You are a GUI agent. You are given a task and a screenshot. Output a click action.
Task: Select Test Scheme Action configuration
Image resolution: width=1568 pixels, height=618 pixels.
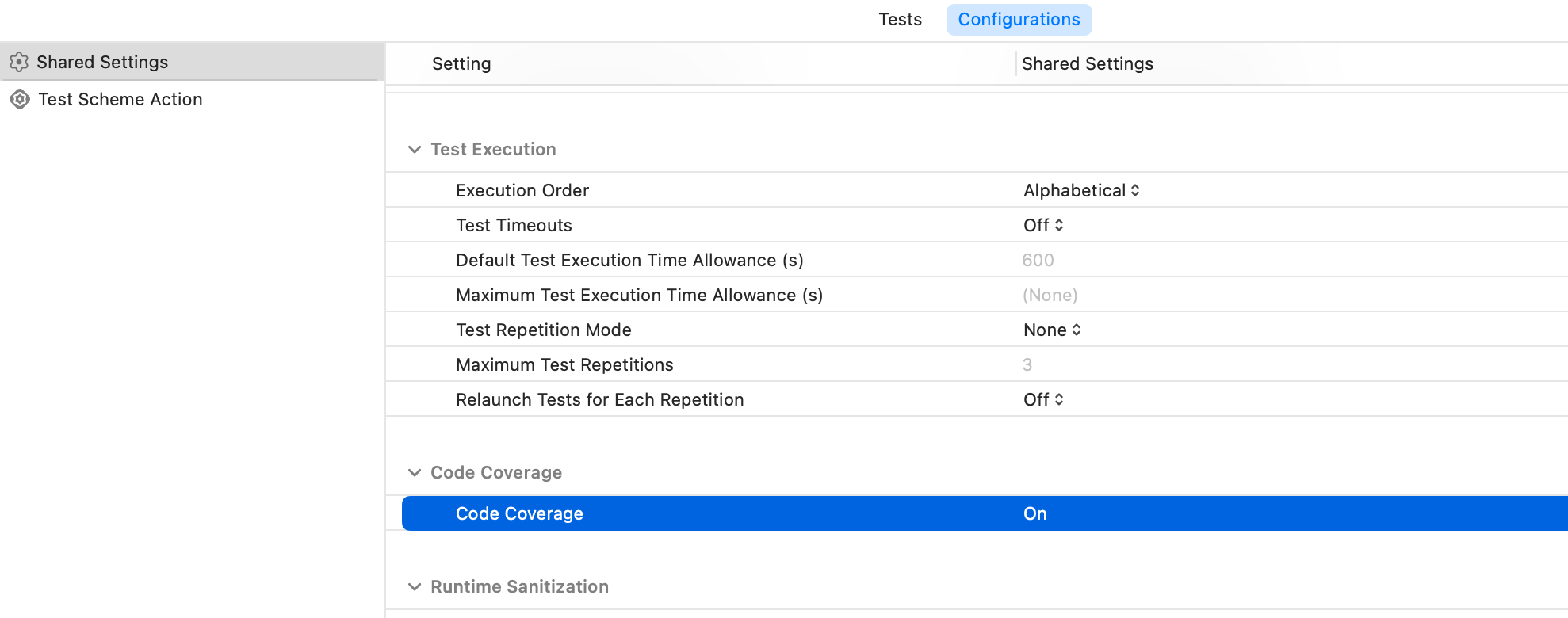(x=120, y=99)
